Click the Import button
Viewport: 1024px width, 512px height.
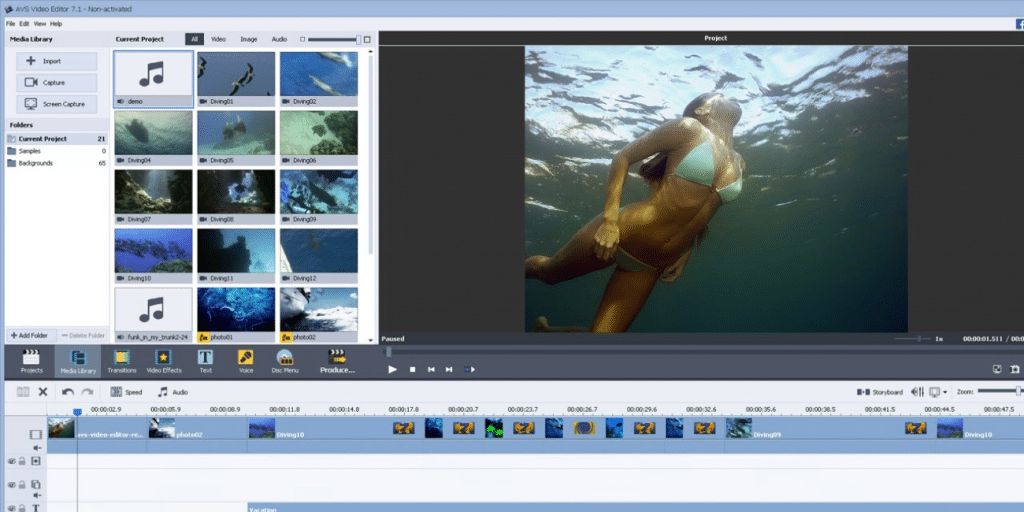point(57,61)
